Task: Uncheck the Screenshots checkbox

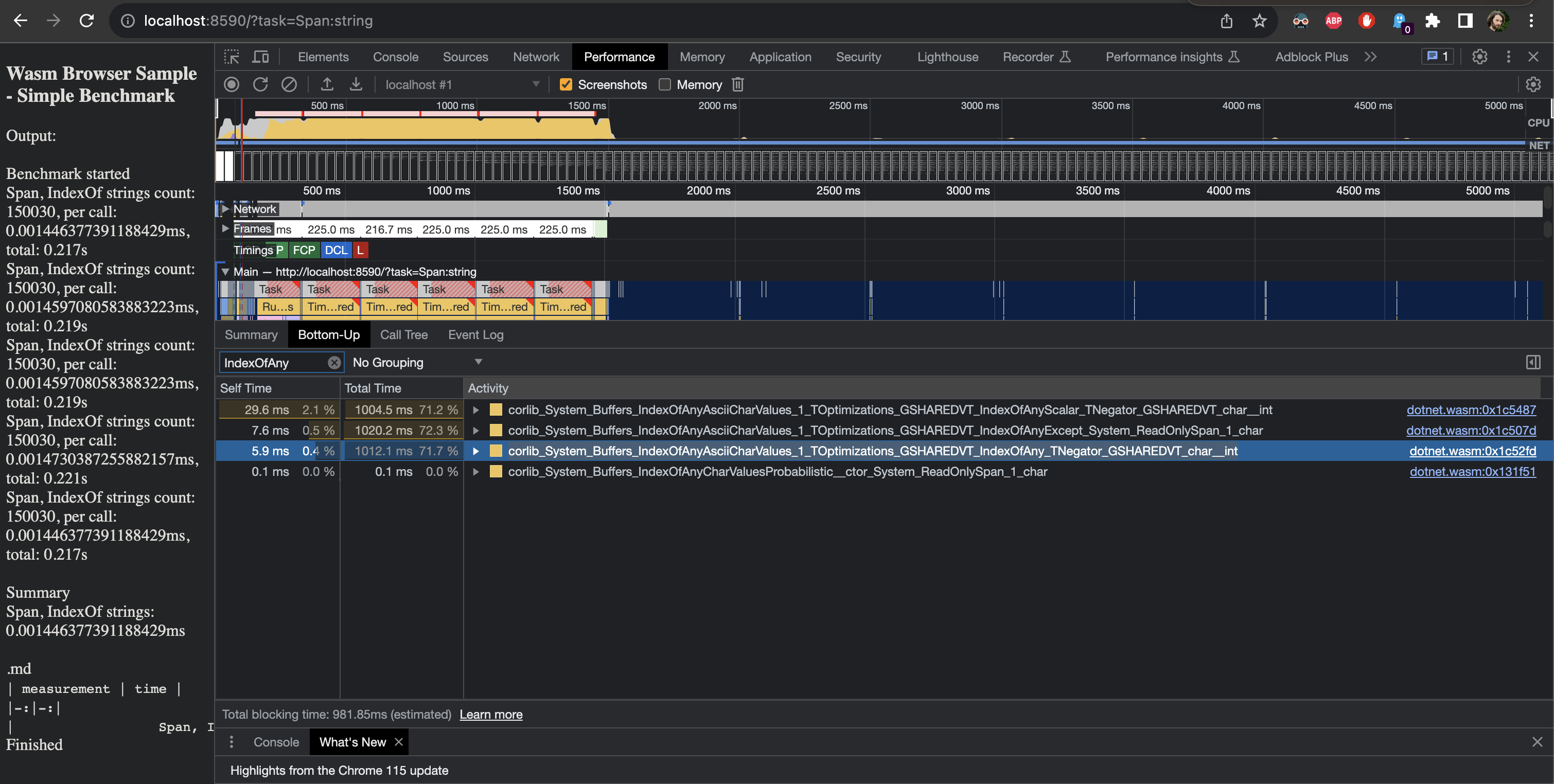Action: (566, 84)
